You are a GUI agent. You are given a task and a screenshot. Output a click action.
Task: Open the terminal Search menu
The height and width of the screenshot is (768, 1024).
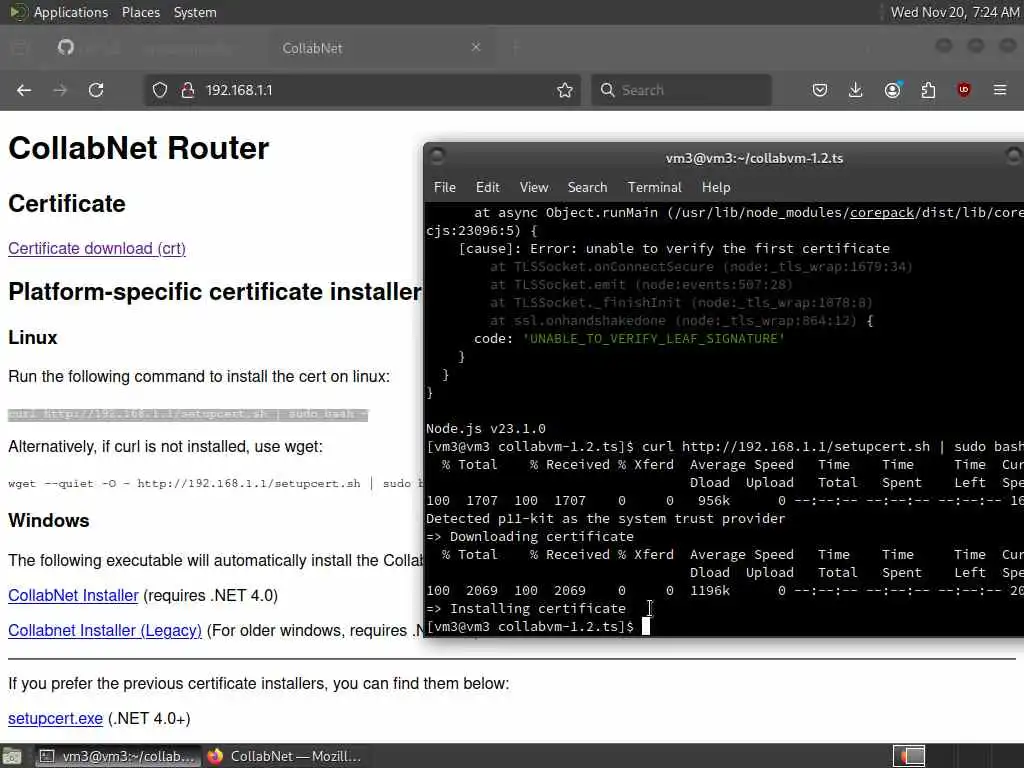point(587,187)
